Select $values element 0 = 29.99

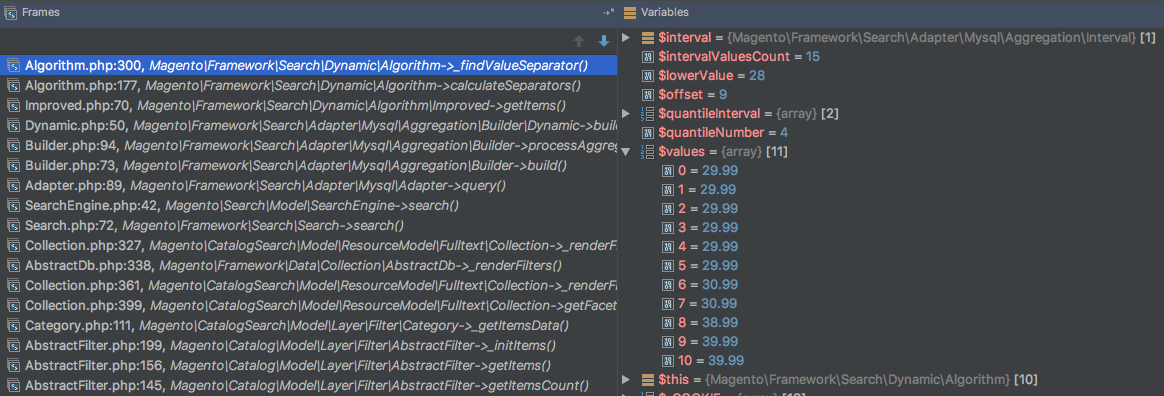[x=891, y=170]
